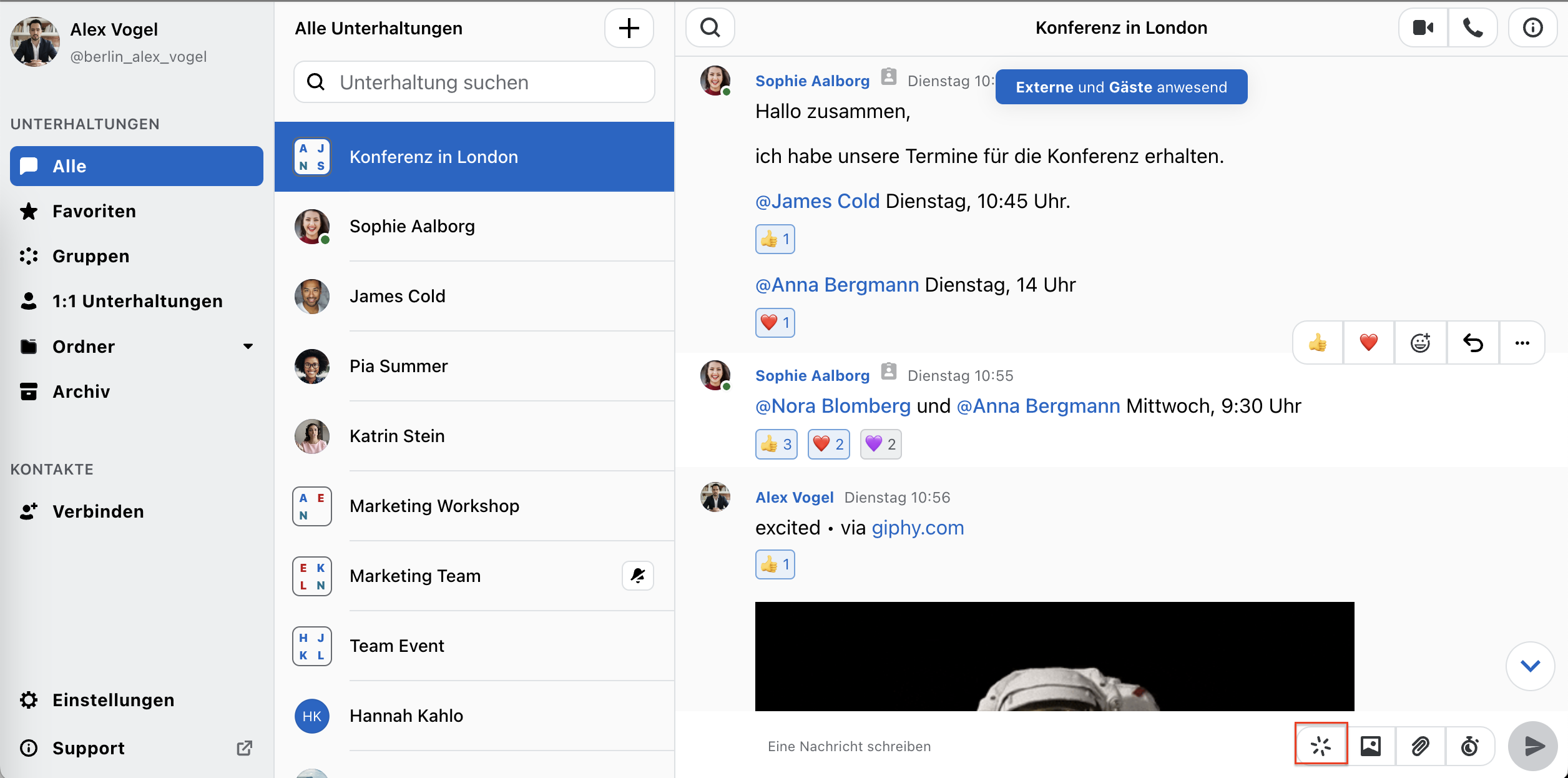This screenshot has width=1568, height=778.
Task: Click @berlin_alex_vogel username handle
Action: [x=138, y=56]
